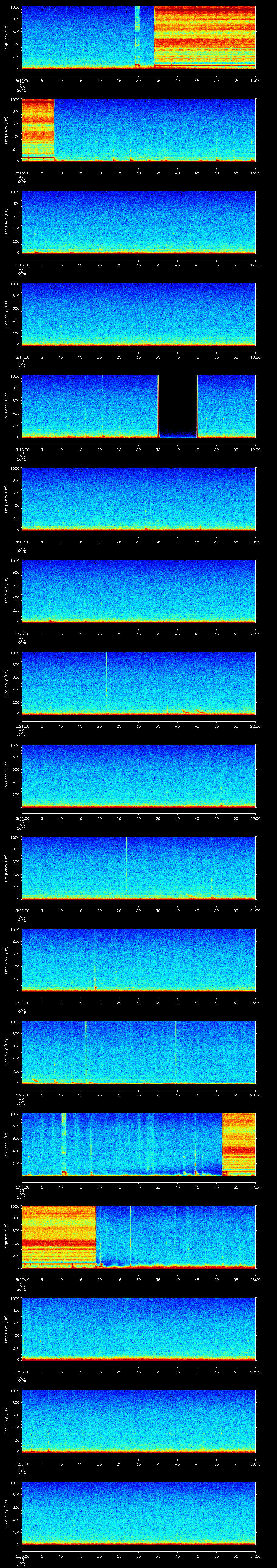The height and width of the screenshot is (1568, 277).
Task: Click the 24:00 end time label
Action: point(255,910)
